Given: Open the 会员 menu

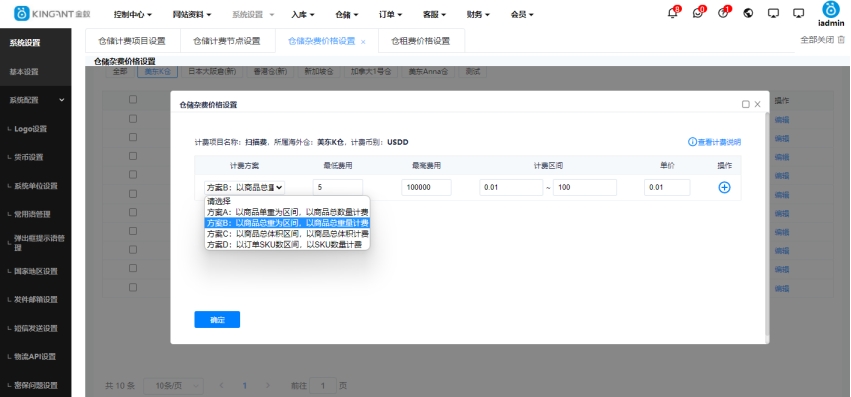Looking at the screenshot, I should (x=522, y=15).
